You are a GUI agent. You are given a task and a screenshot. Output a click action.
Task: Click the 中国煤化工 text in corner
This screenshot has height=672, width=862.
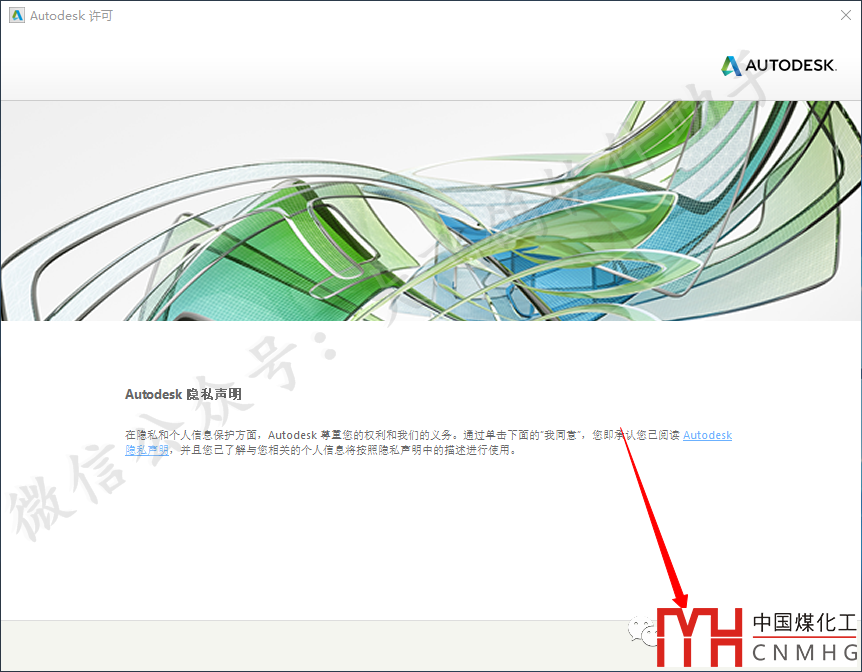pyautogui.click(x=804, y=622)
